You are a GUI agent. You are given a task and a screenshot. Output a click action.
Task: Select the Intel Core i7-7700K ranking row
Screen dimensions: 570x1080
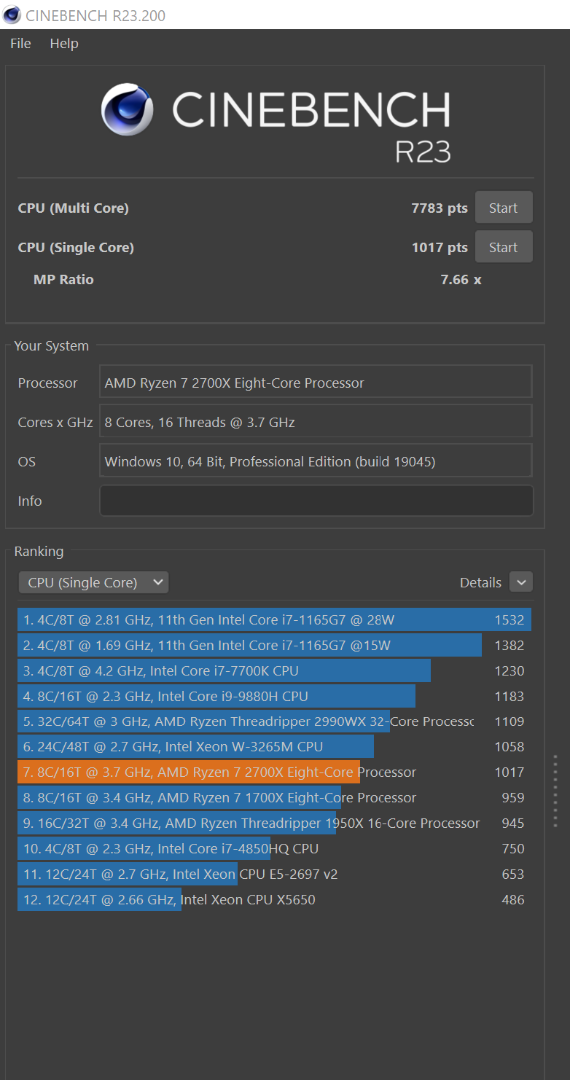[274, 671]
